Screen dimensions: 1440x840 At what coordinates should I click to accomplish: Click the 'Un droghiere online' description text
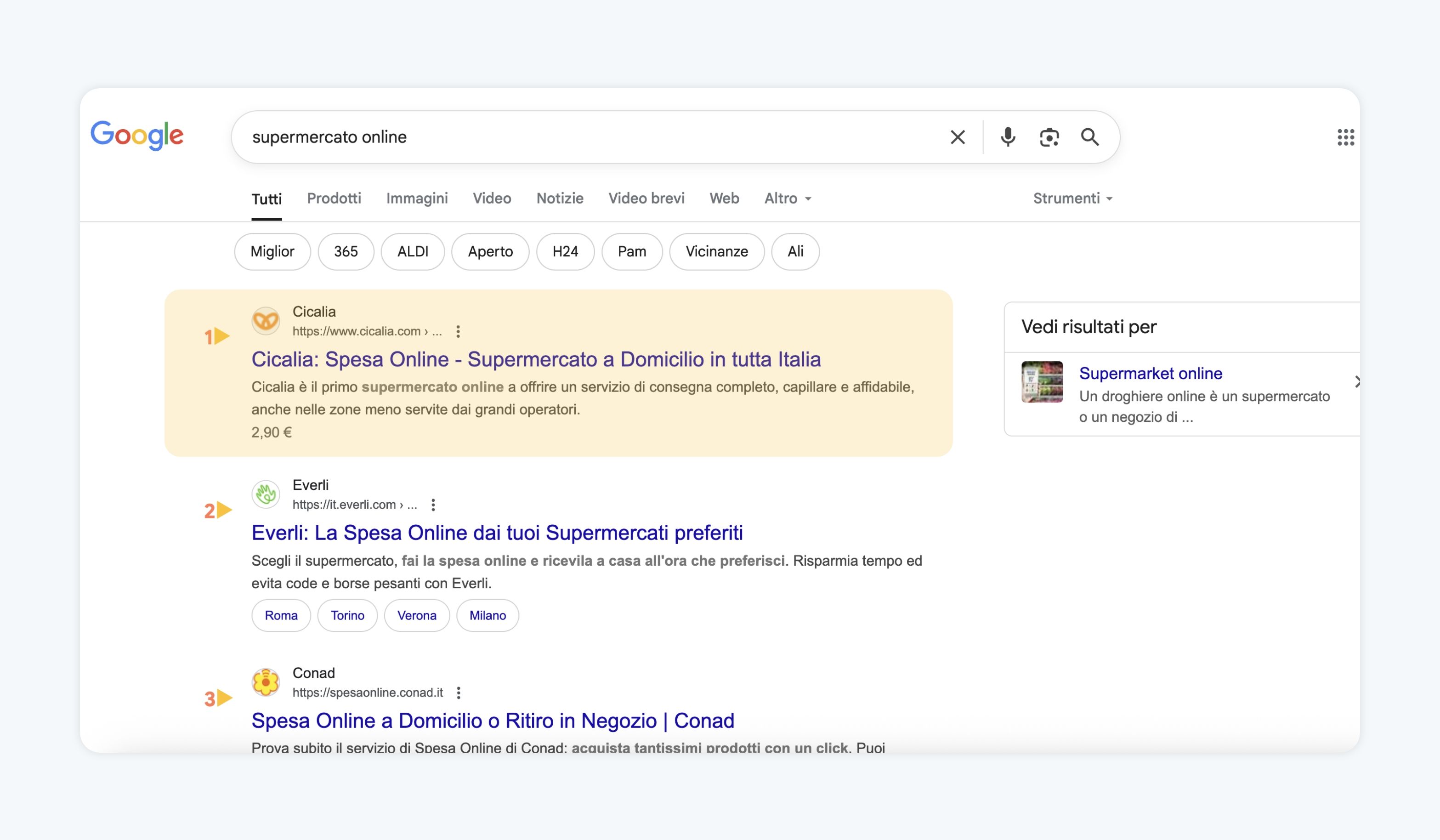[x=1205, y=406]
